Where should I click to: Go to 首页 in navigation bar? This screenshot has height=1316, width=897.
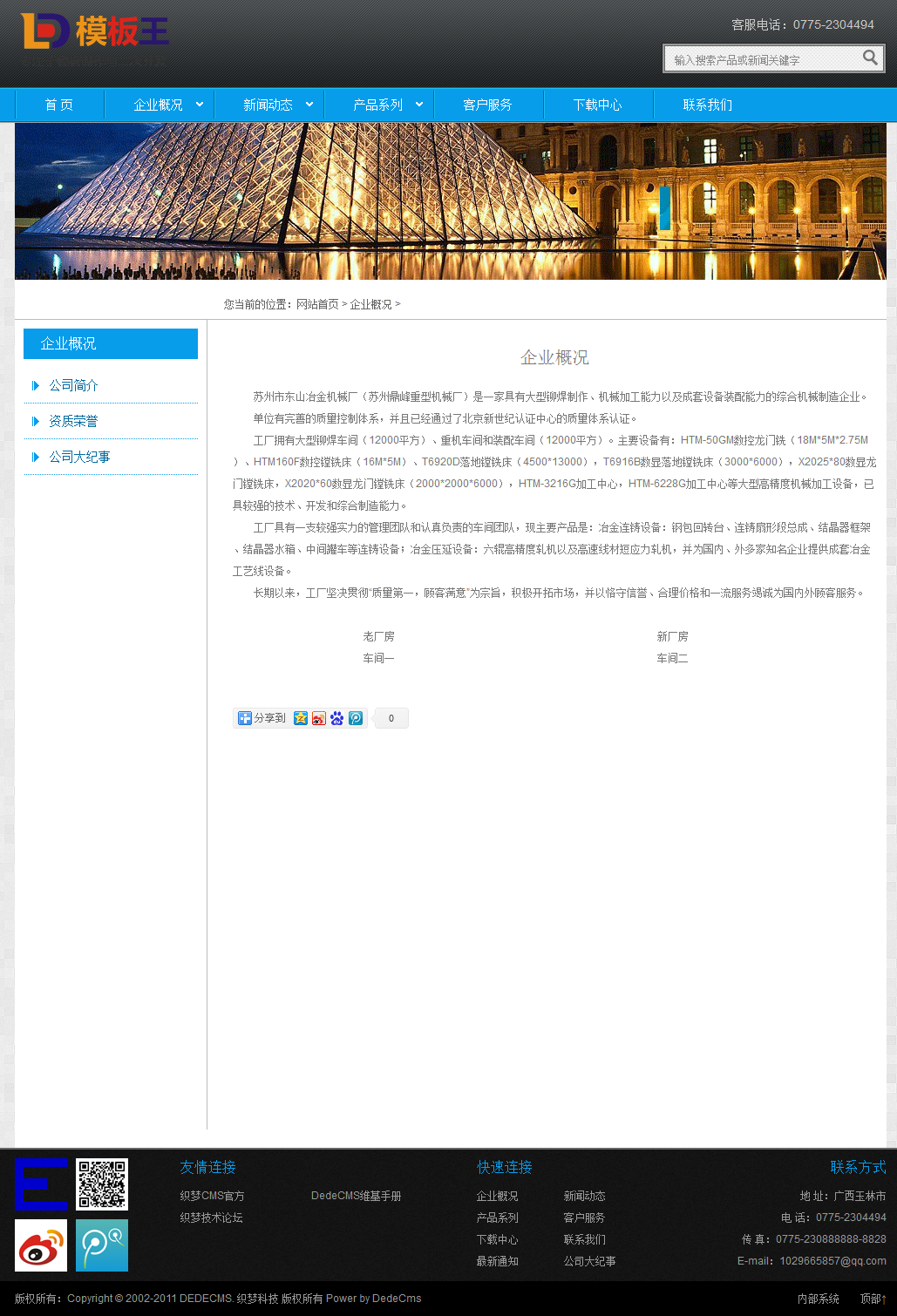point(59,105)
